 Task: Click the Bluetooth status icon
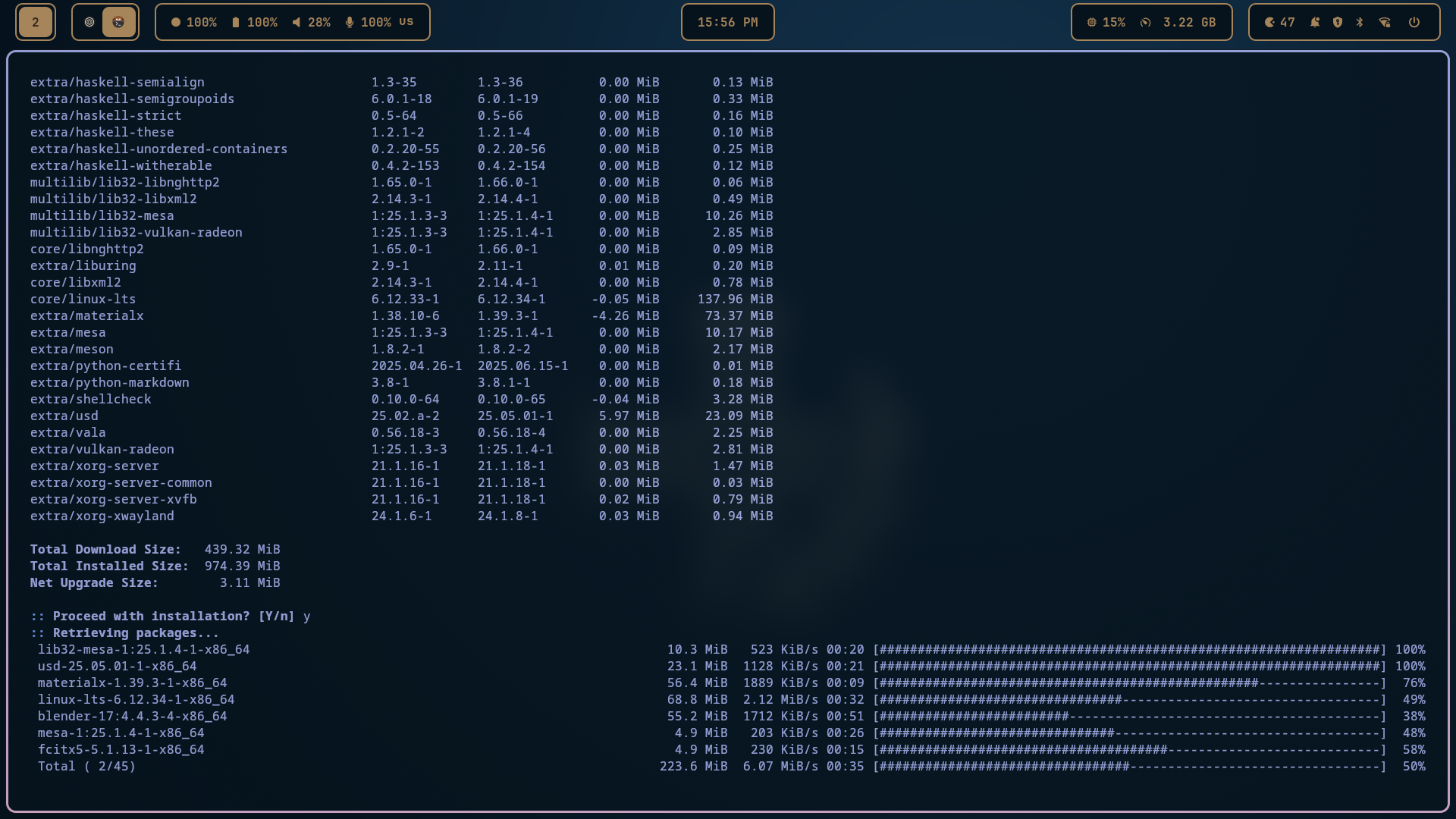1360,23
